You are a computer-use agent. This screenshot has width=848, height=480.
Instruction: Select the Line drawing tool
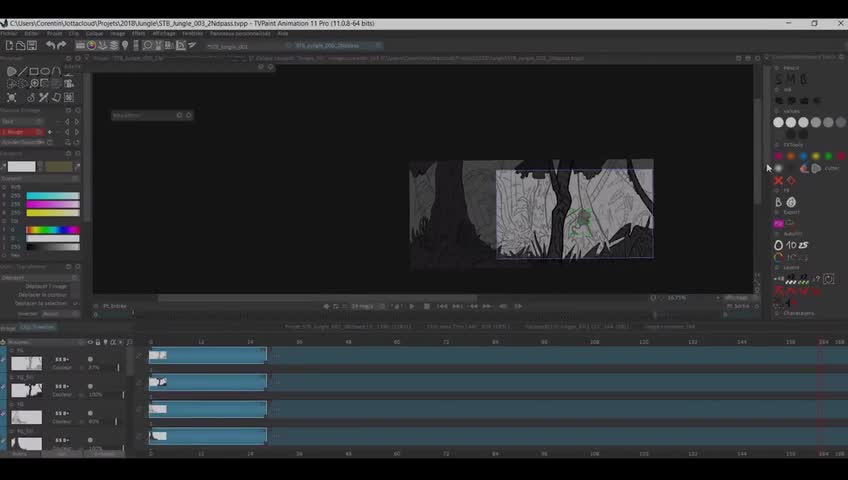point(23,71)
